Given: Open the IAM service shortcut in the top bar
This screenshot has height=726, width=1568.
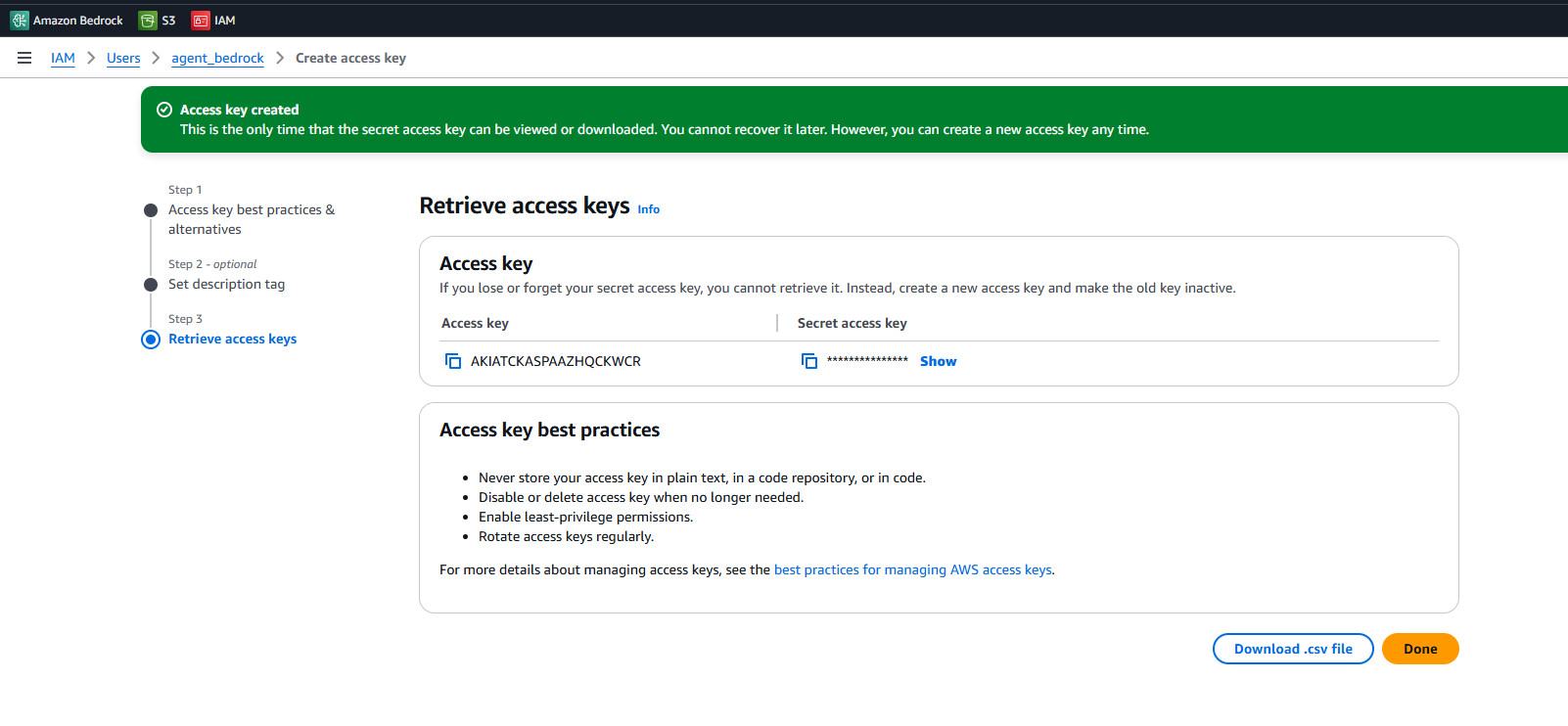Looking at the screenshot, I should [x=213, y=20].
